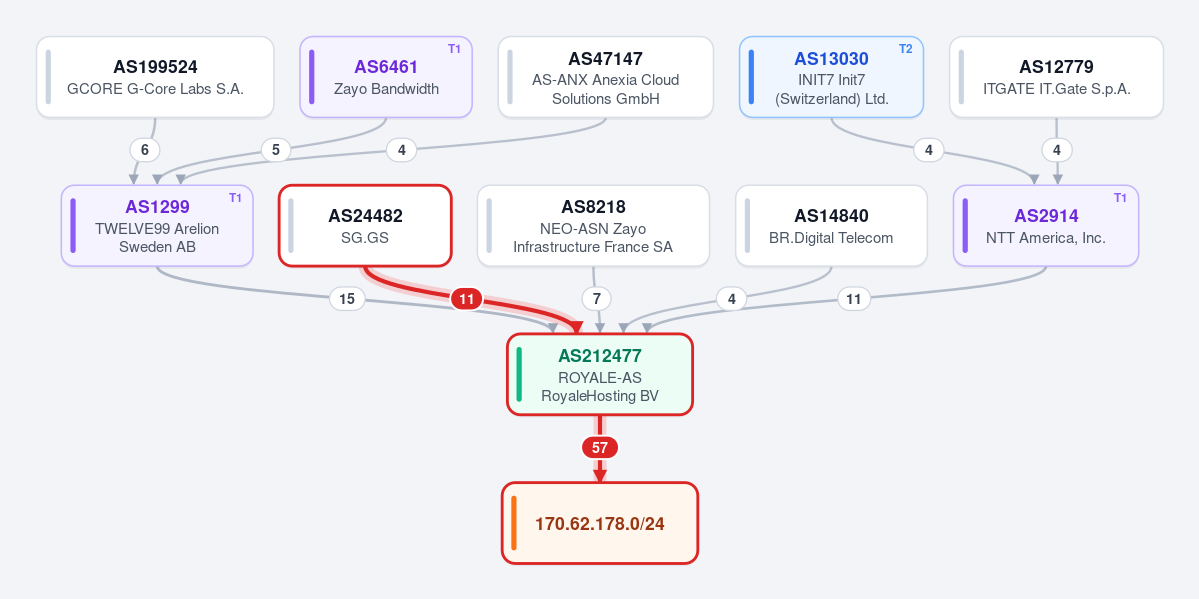Click the edge label 7
Viewport: 1199px width, 599px height.
(x=596, y=299)
